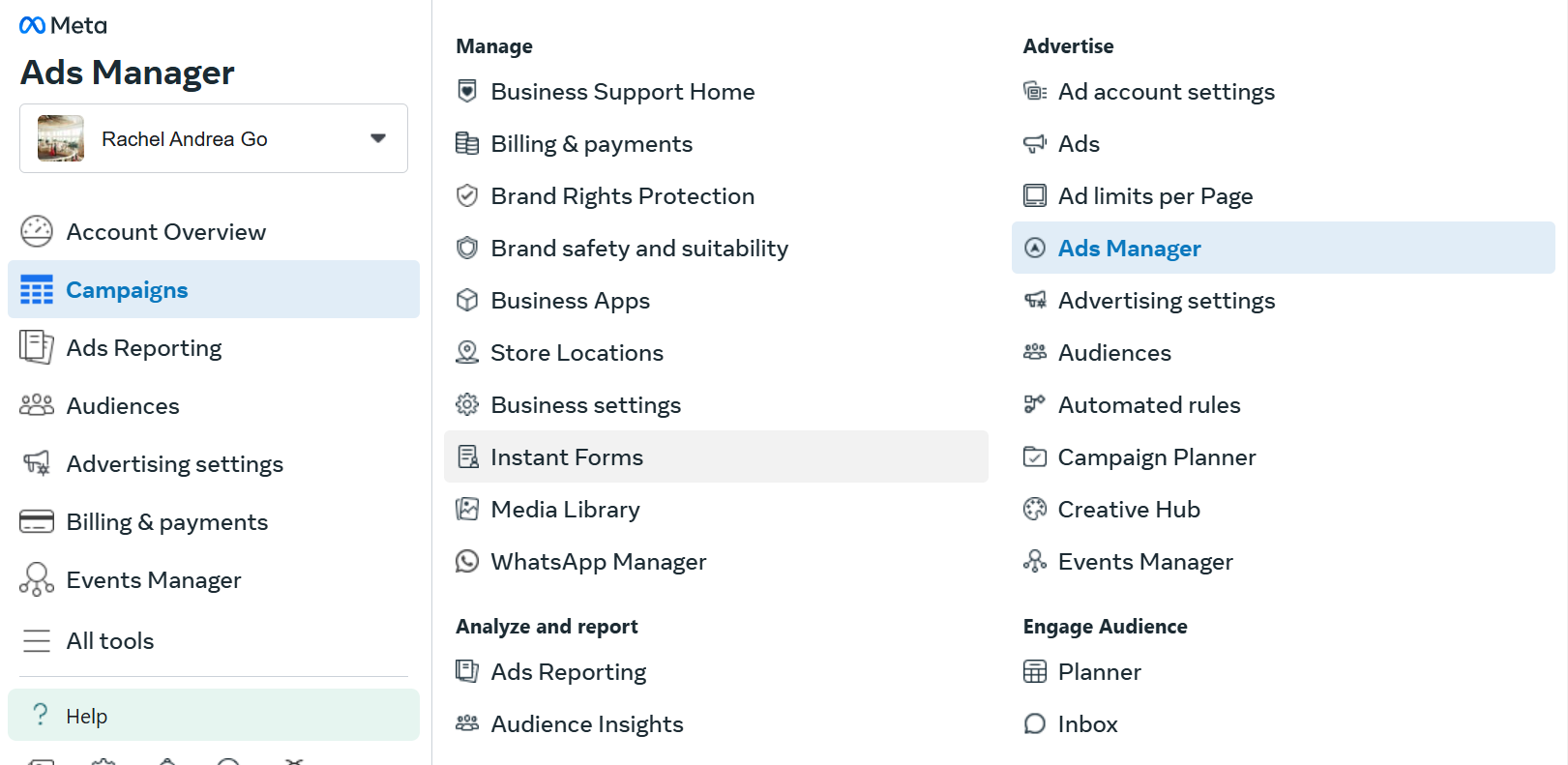Click the WhatsApp Manager icon
This screenshot has height=765, width=1568.
[x=467, y=561]
